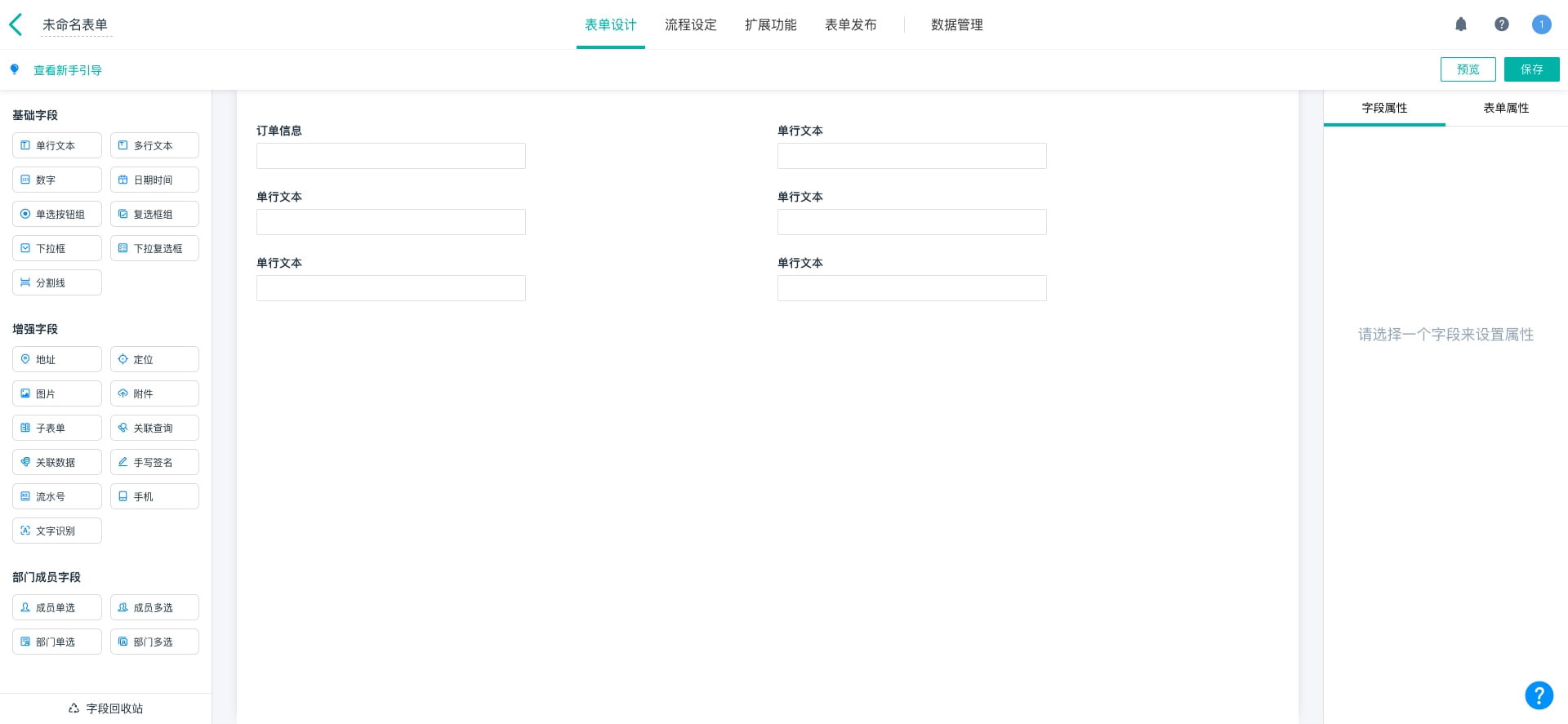Click the 订单信息 input box
1568x724 pixels.
(x=391, y=156)
